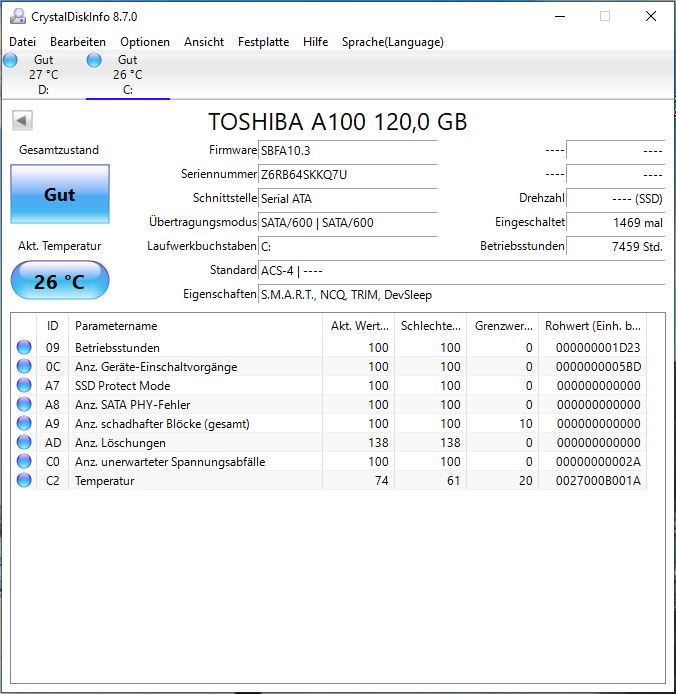Click the status orb in Anz. Geräte-Einschaltvorgänge row

click(24, 366)
